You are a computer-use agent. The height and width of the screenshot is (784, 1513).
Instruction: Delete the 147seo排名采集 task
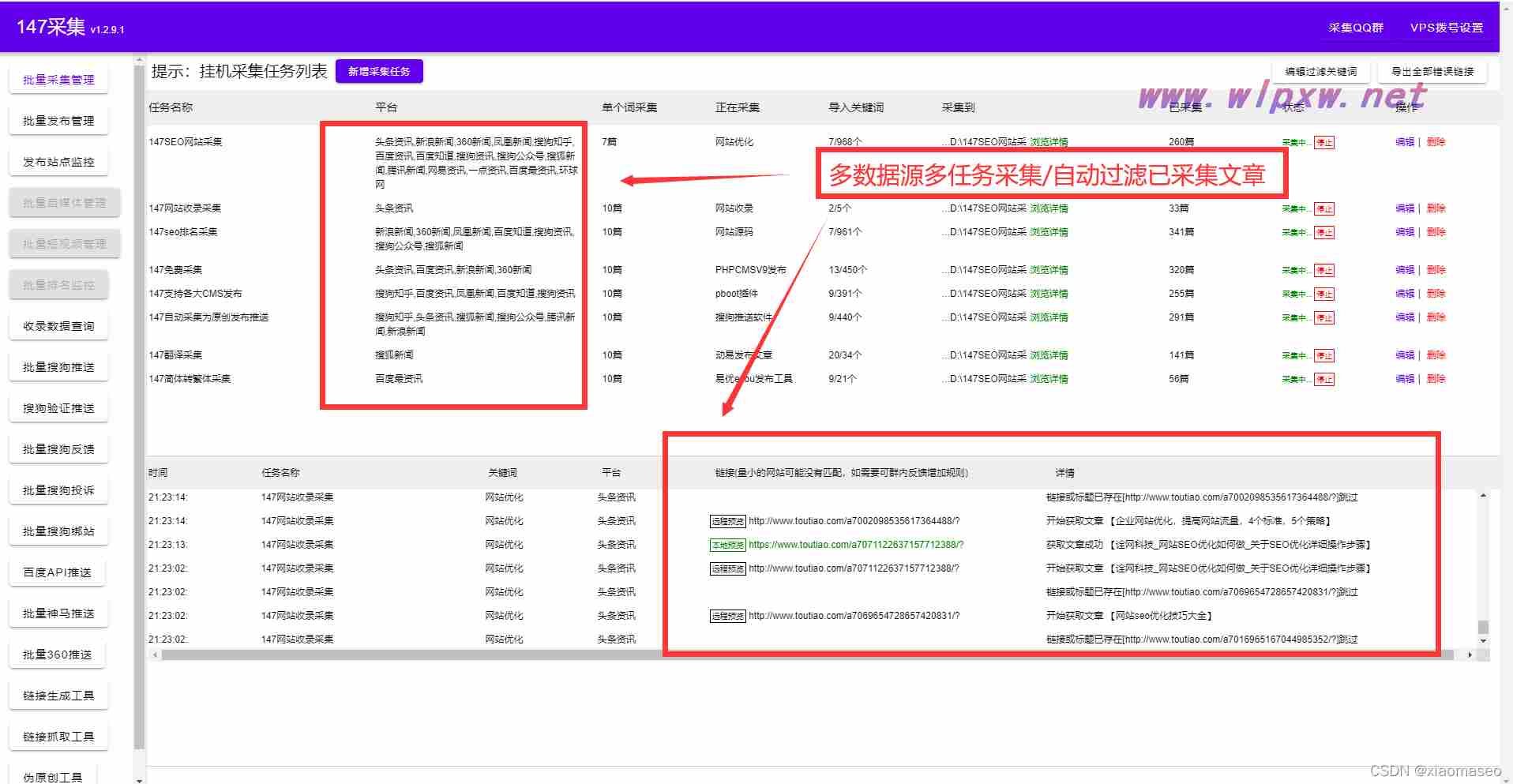[1436, 232]
